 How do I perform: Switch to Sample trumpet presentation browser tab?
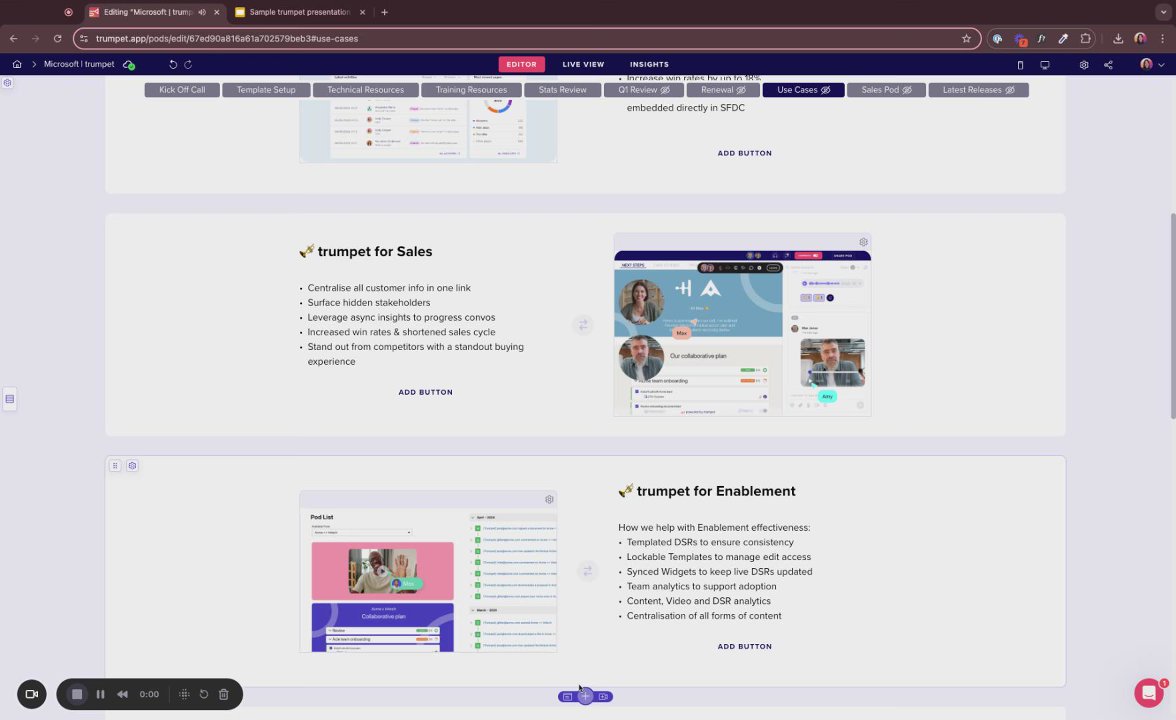[x=300, y=12]
